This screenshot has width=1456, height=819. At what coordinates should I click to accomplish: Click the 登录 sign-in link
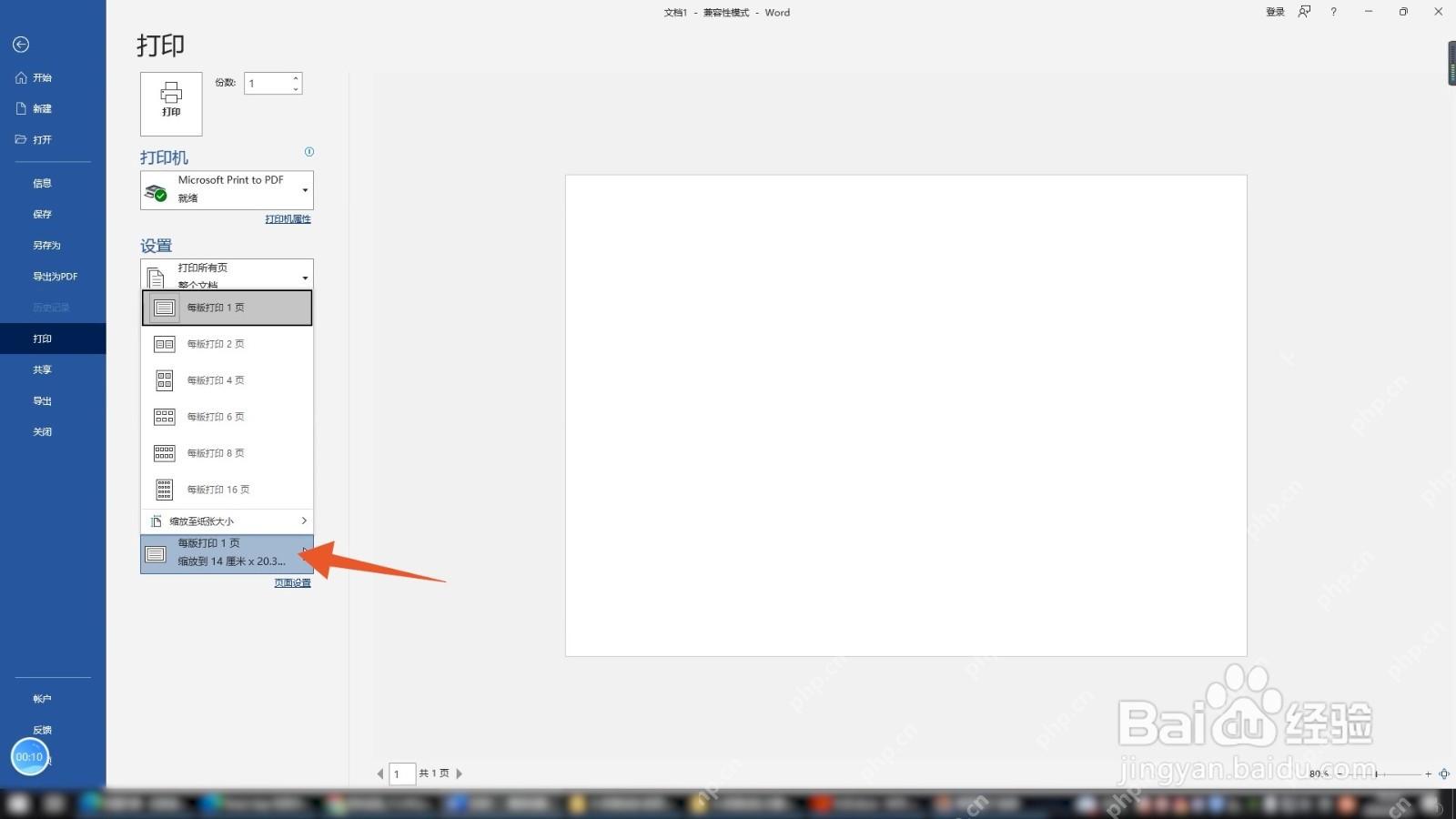click(x=1276, y=12)
